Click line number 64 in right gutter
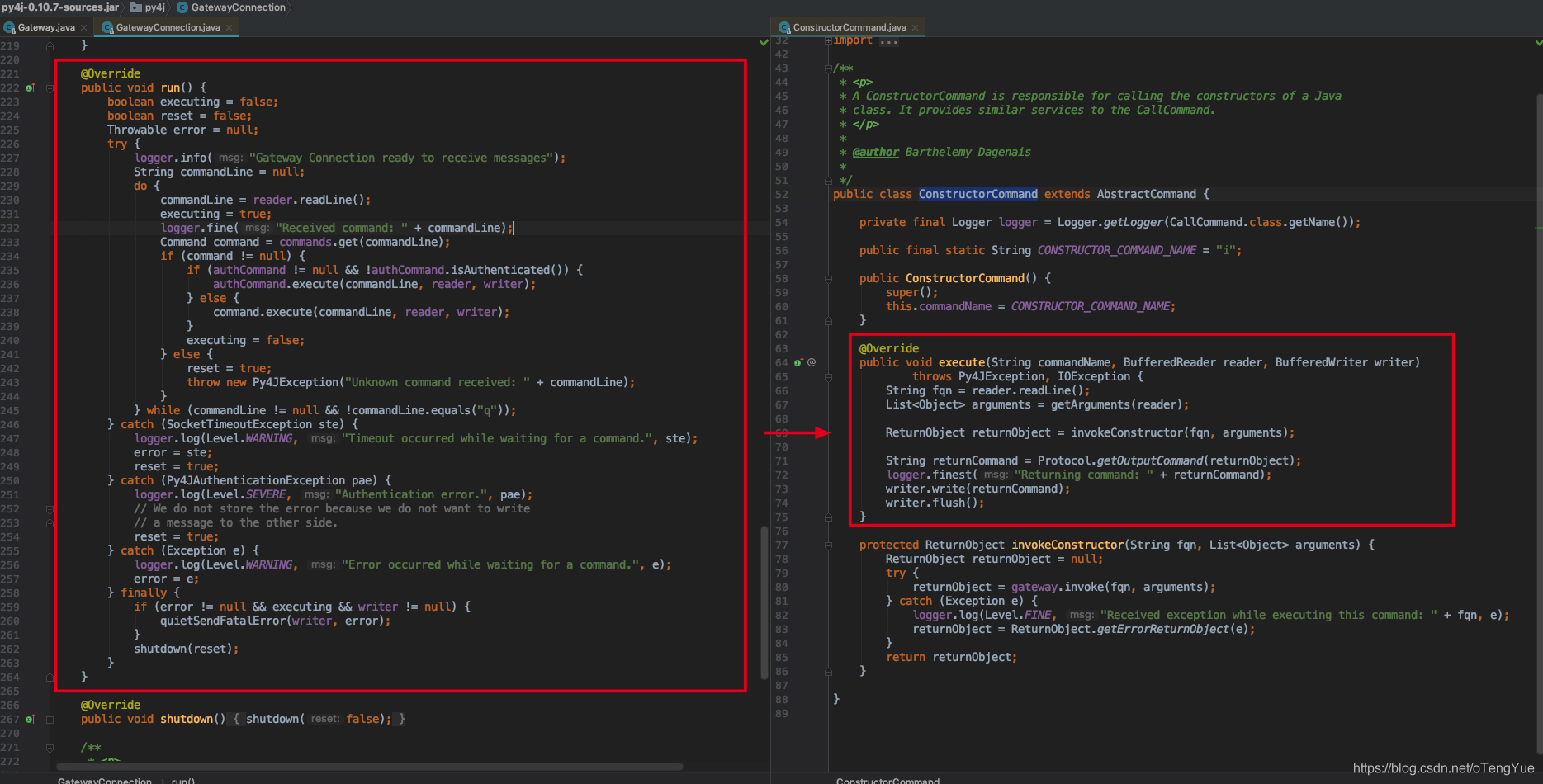The image size is (1543, 784). 781,362
